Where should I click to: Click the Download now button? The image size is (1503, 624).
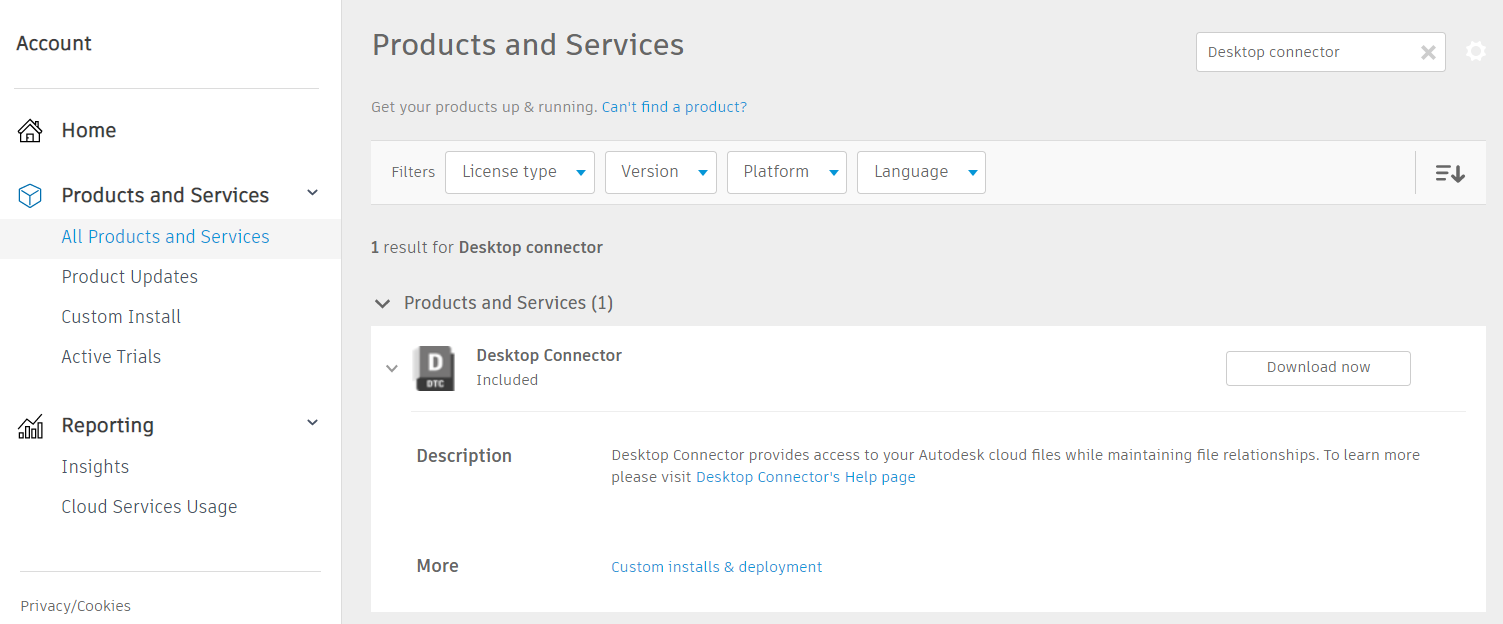pyautogui.click(x=1317, y=368)
